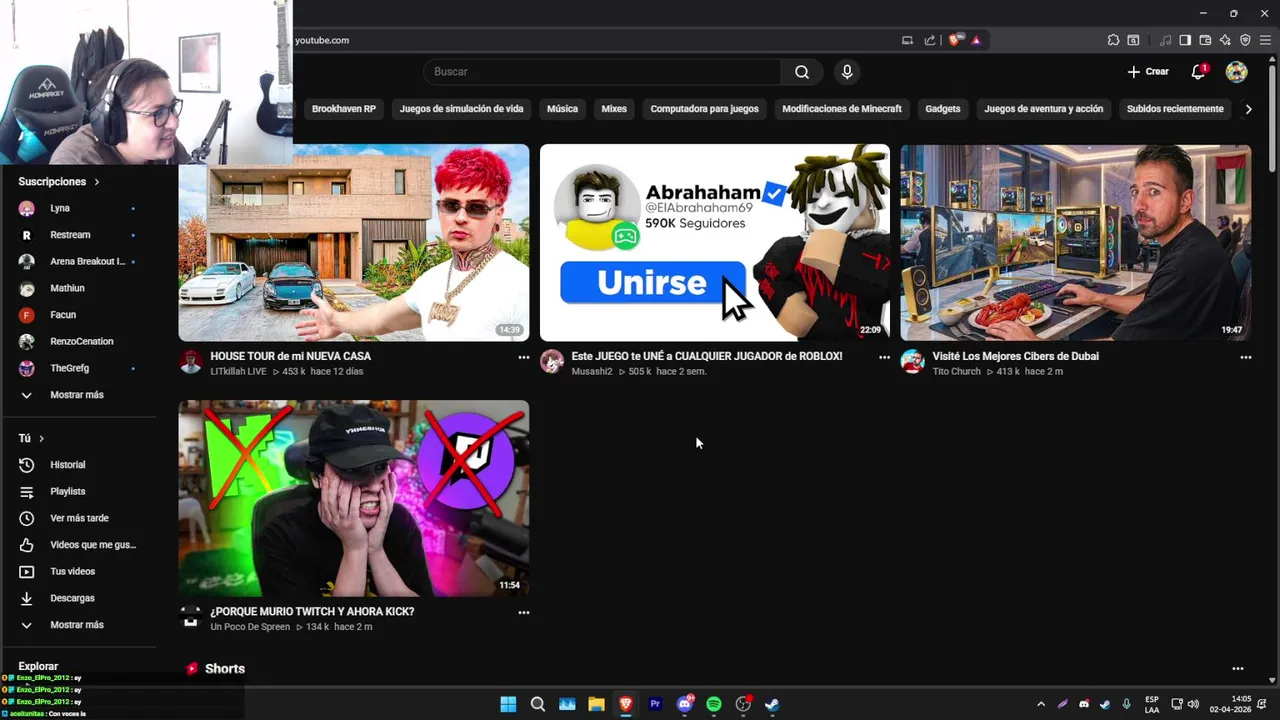Click Un Poco De Spreen channel name
The height and width of the screenshot is (720, 1280).
tap(250, 627)
